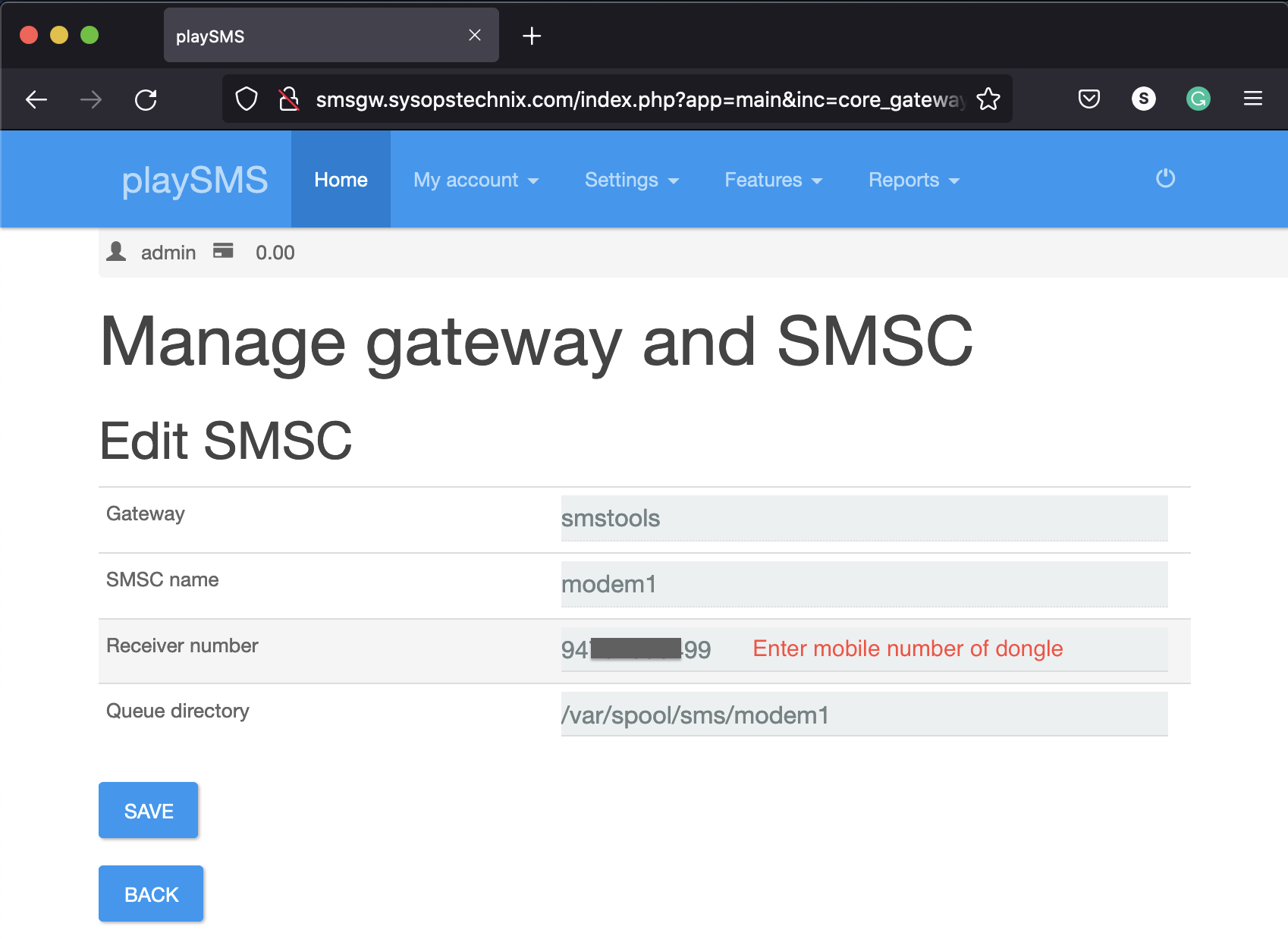Click the red Enter mobile number note
Viewport: 1288px width, 939px height.
[x=908, y=649]
